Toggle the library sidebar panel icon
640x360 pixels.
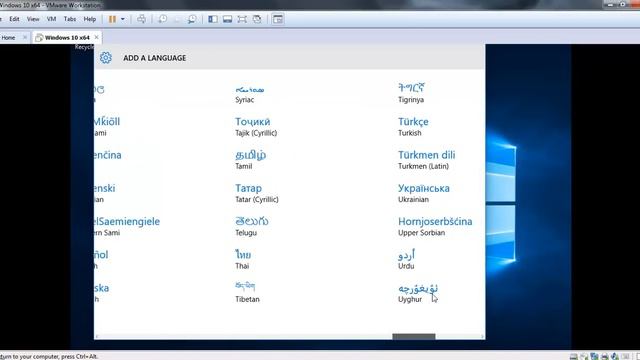[x=213, y=19]
